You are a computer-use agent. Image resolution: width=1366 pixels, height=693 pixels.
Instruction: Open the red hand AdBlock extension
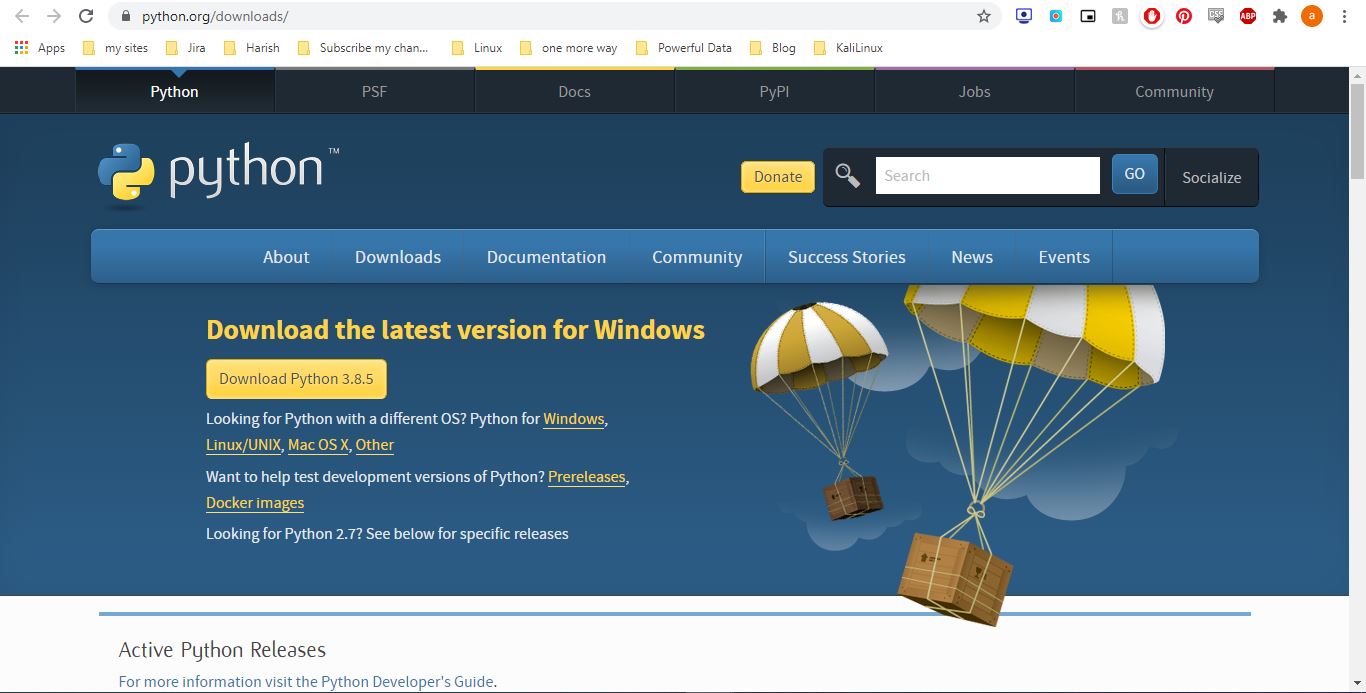tap(1152, 16)
